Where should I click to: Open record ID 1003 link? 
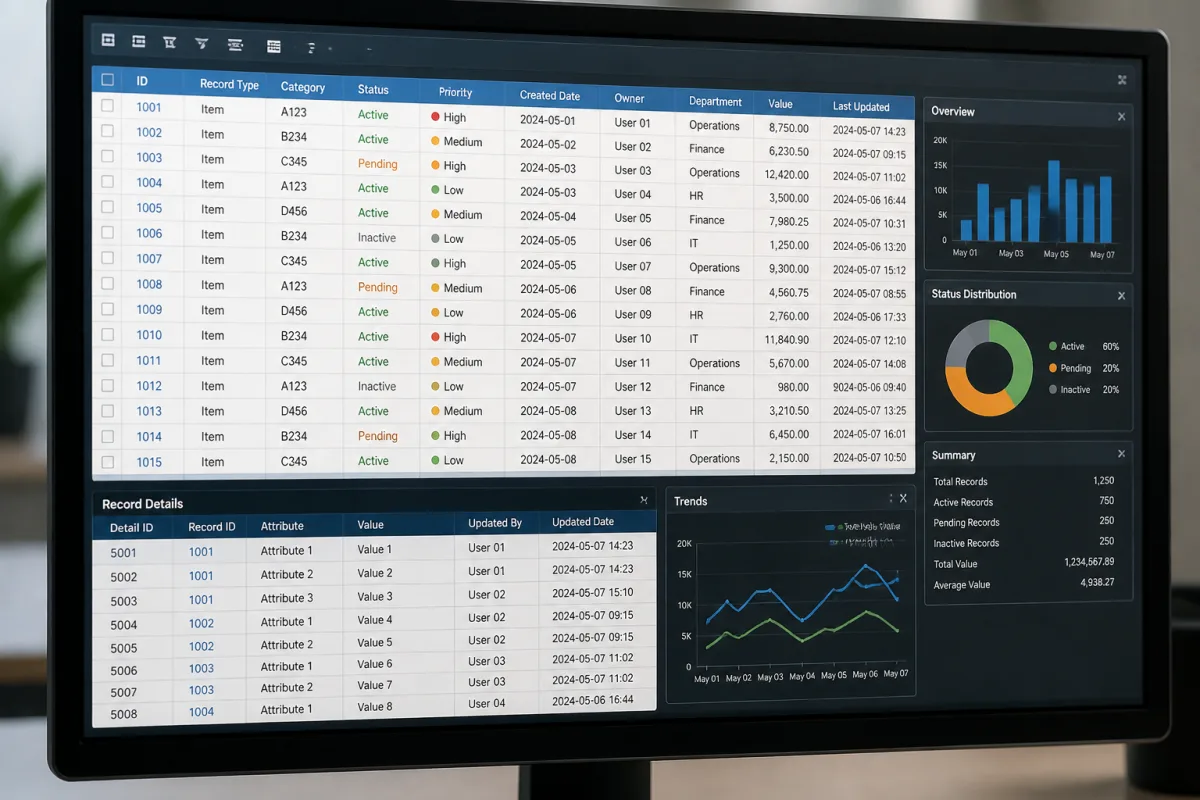pos(149,158)
